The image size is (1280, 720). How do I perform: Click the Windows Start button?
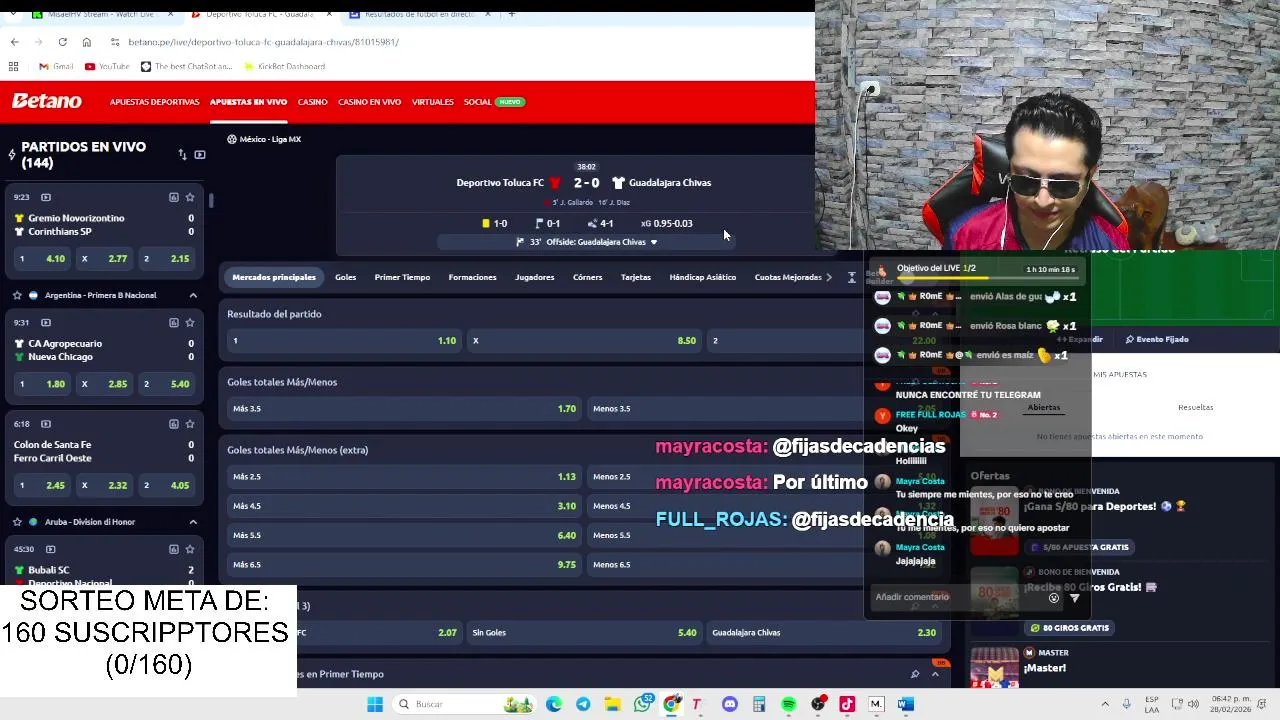pyautogui.click(x=375, y=704)
